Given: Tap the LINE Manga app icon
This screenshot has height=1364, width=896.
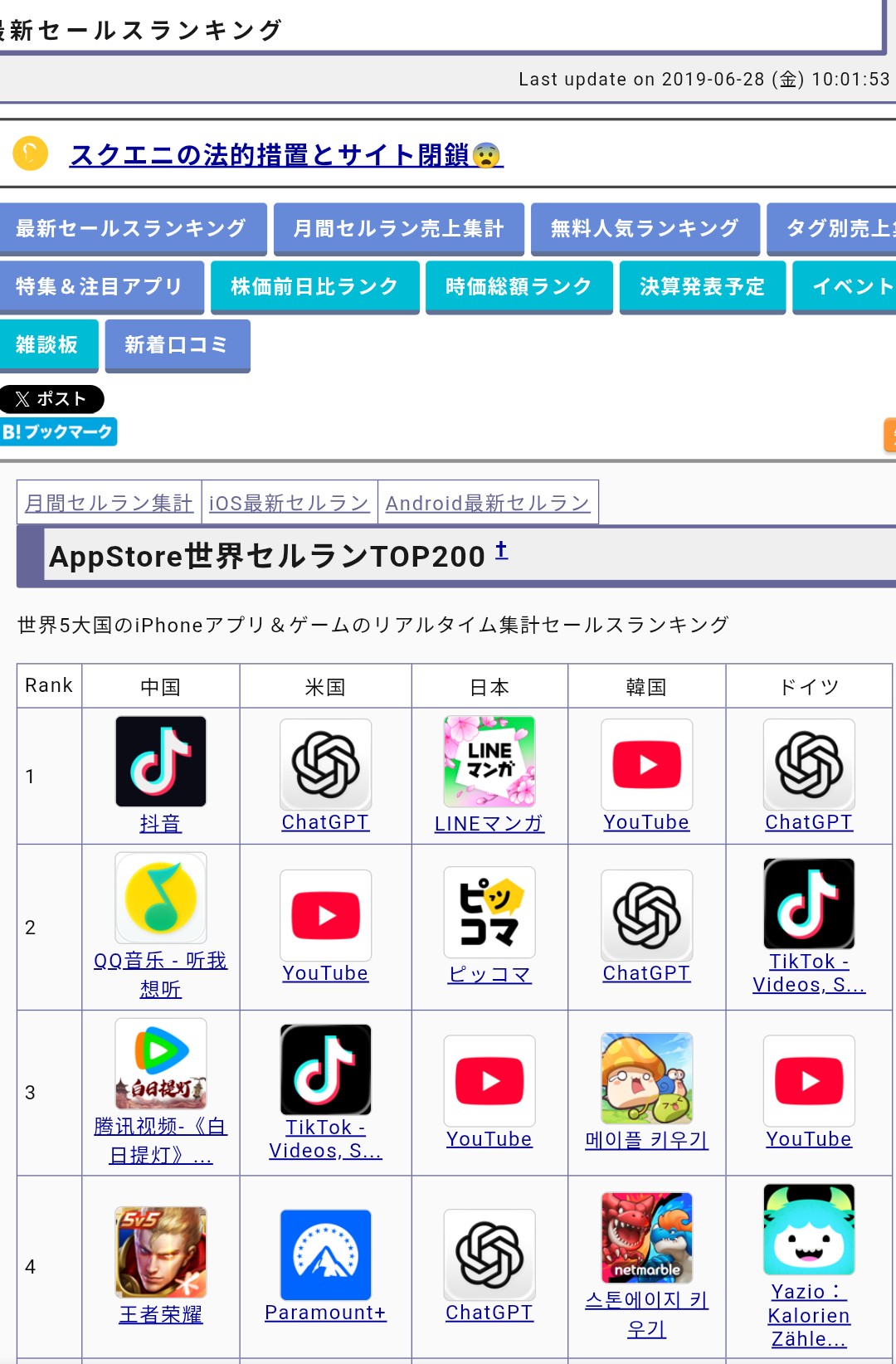Looking at the screenshot, I should 489,762.
